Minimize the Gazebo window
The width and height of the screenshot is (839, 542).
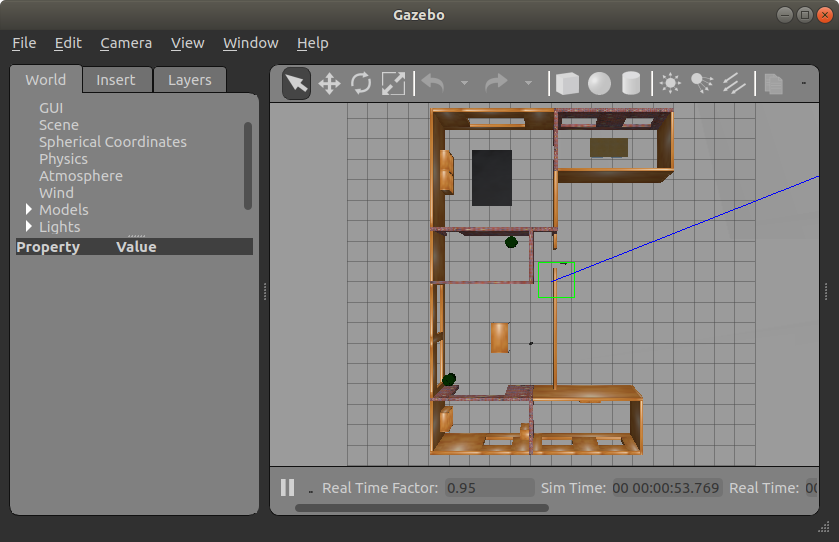point(784,15)
